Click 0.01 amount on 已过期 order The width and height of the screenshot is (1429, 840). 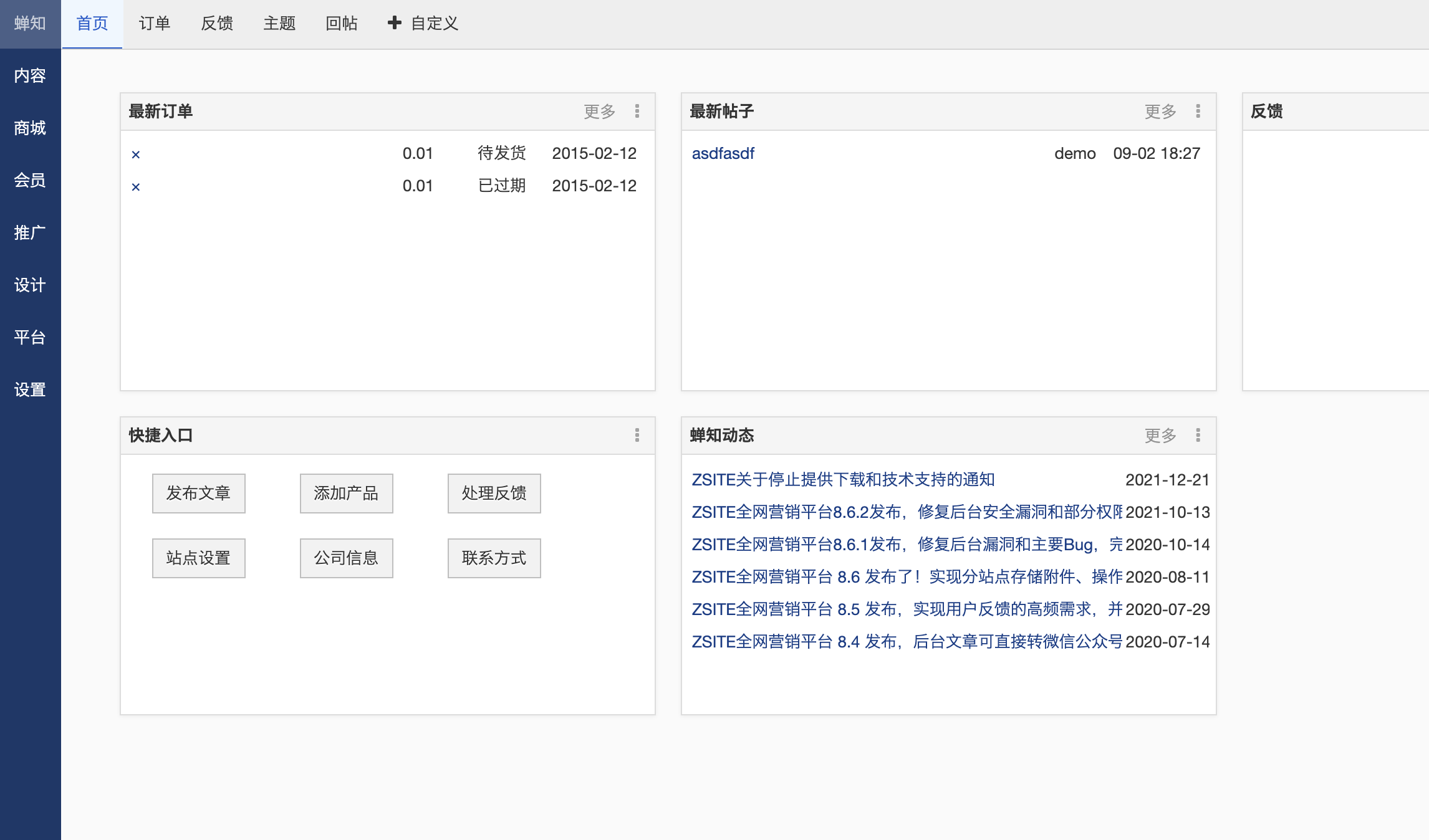click(417, 186)
